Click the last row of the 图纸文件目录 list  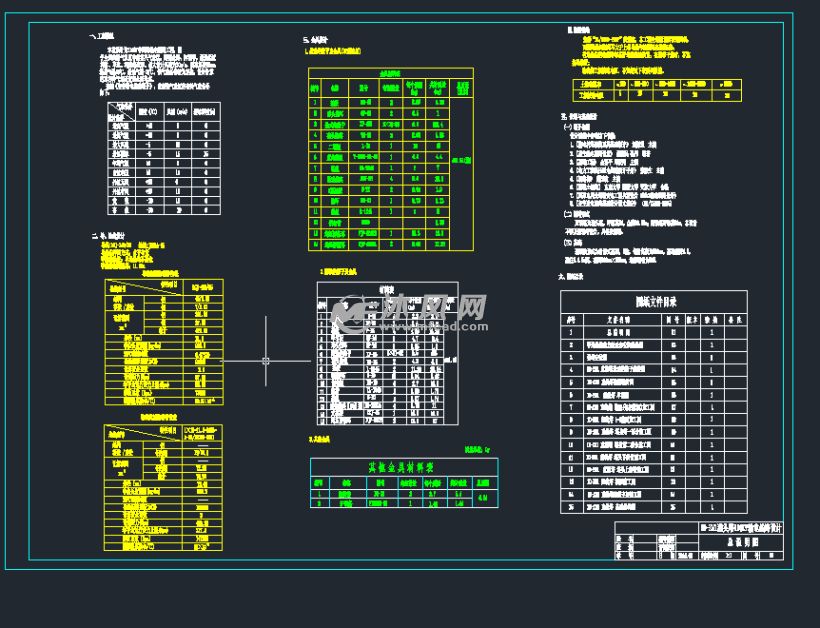tap(653, 507)
